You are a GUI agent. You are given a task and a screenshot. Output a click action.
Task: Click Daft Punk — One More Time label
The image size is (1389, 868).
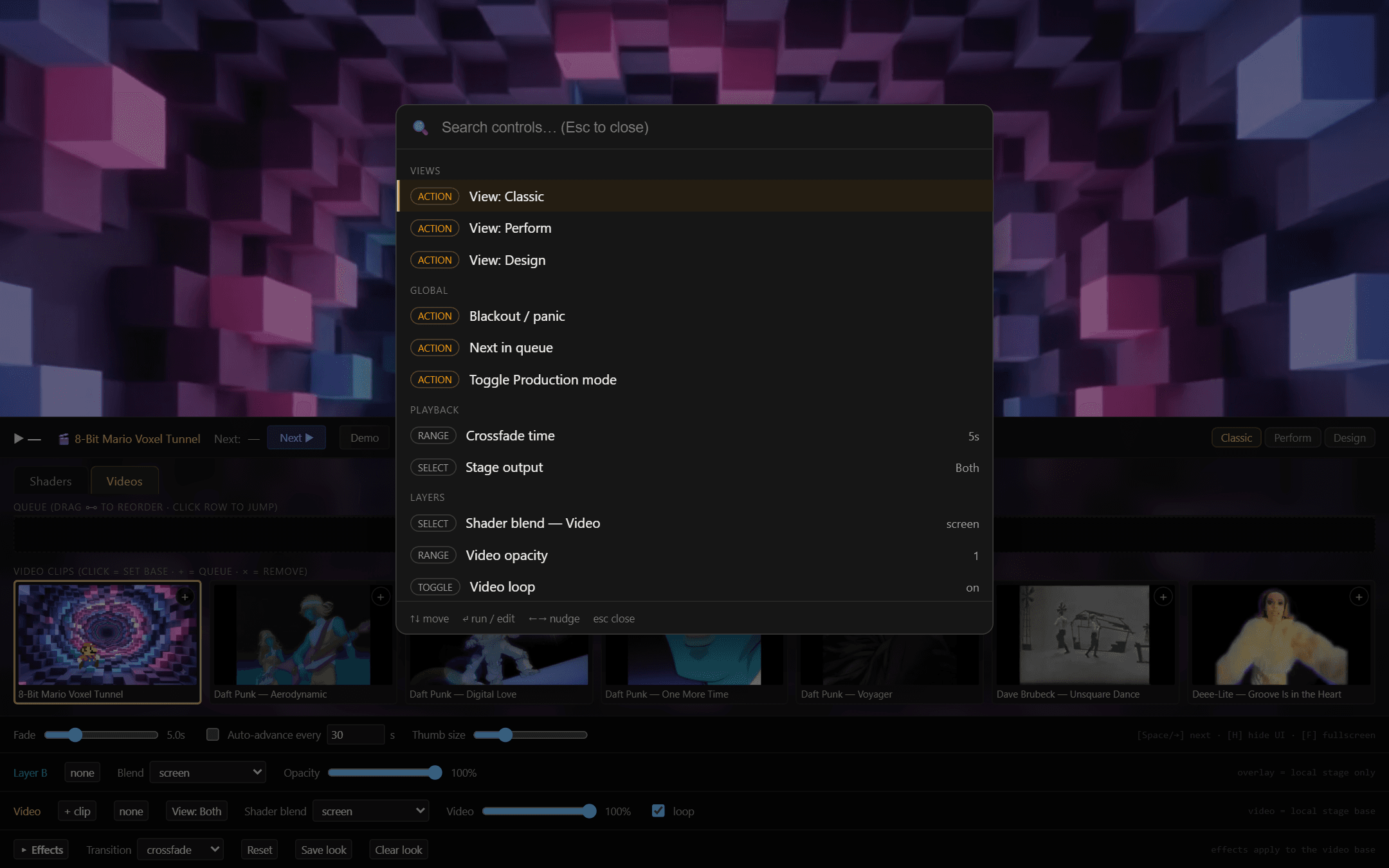pos(667,694)
